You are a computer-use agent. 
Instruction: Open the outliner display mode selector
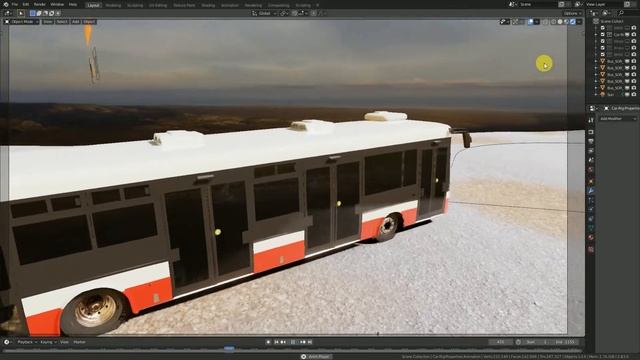(x=594, y=13)
